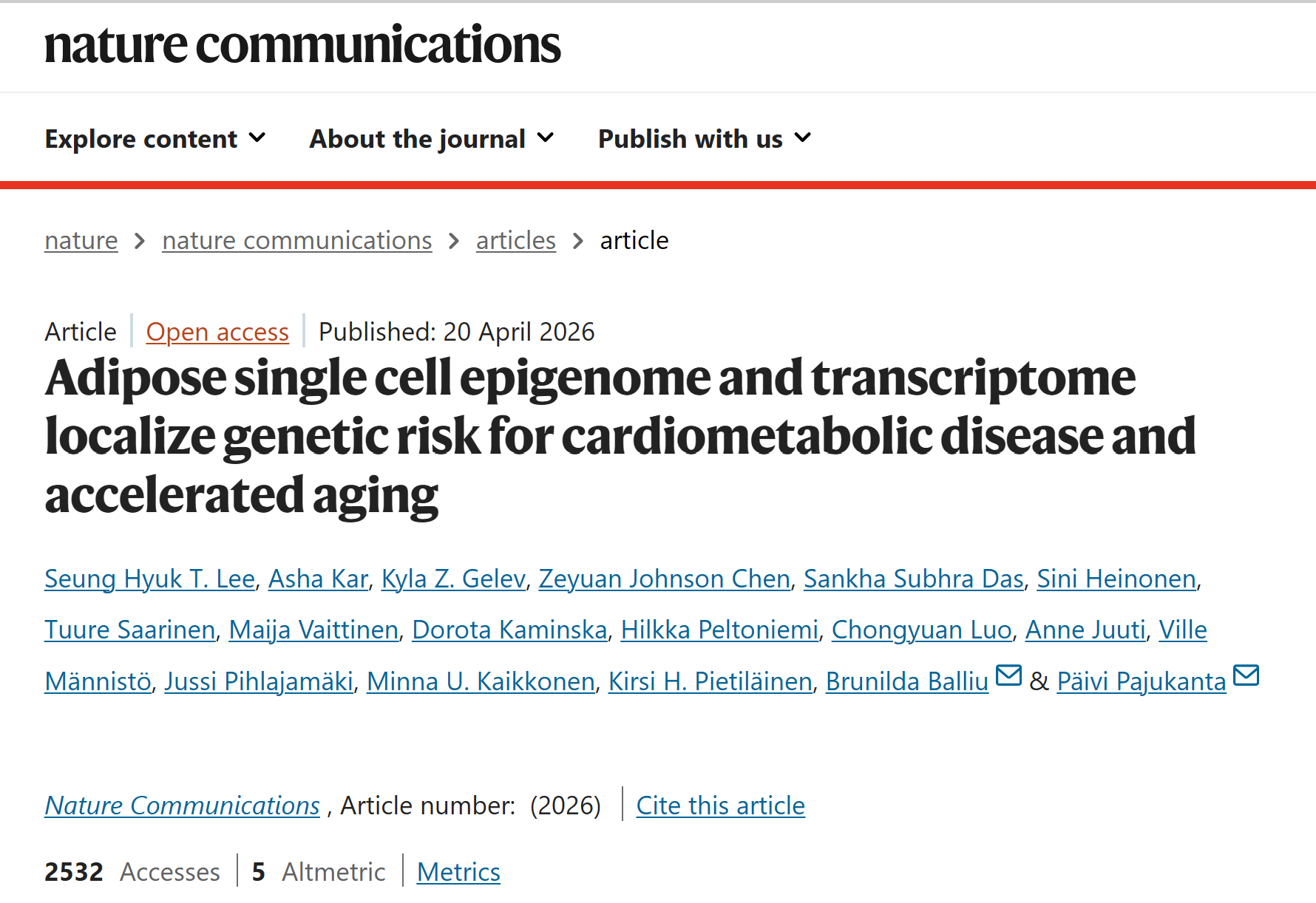Open author Chongyuan Luo link
Image resolution: width=1316 pixels, height=903 pixels.
tap(921, 630)
